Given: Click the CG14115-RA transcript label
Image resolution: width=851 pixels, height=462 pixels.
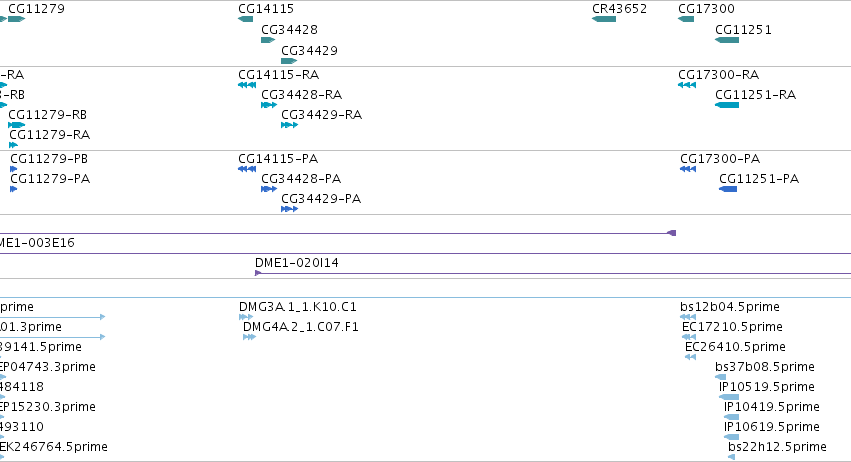Looking at the screenshot, I should click(x=278, y=75).
